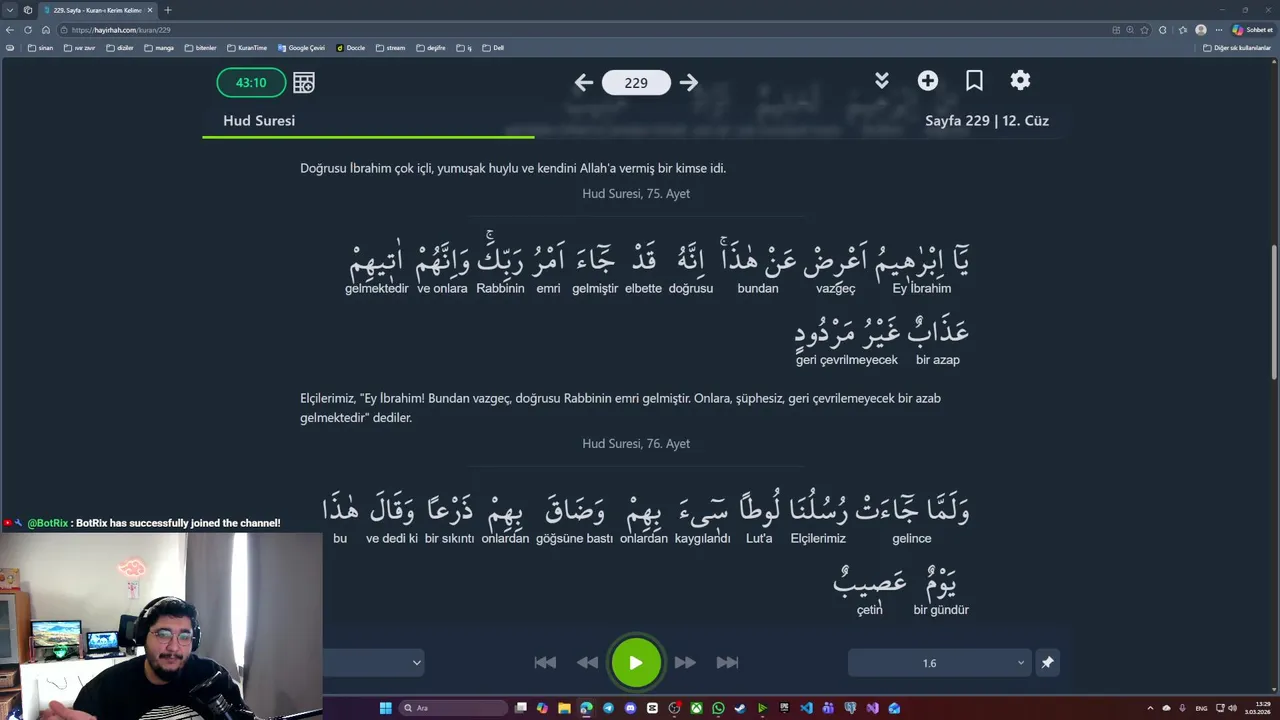Open the playback speed 1.6 dropdown

(x=939, y=663)
